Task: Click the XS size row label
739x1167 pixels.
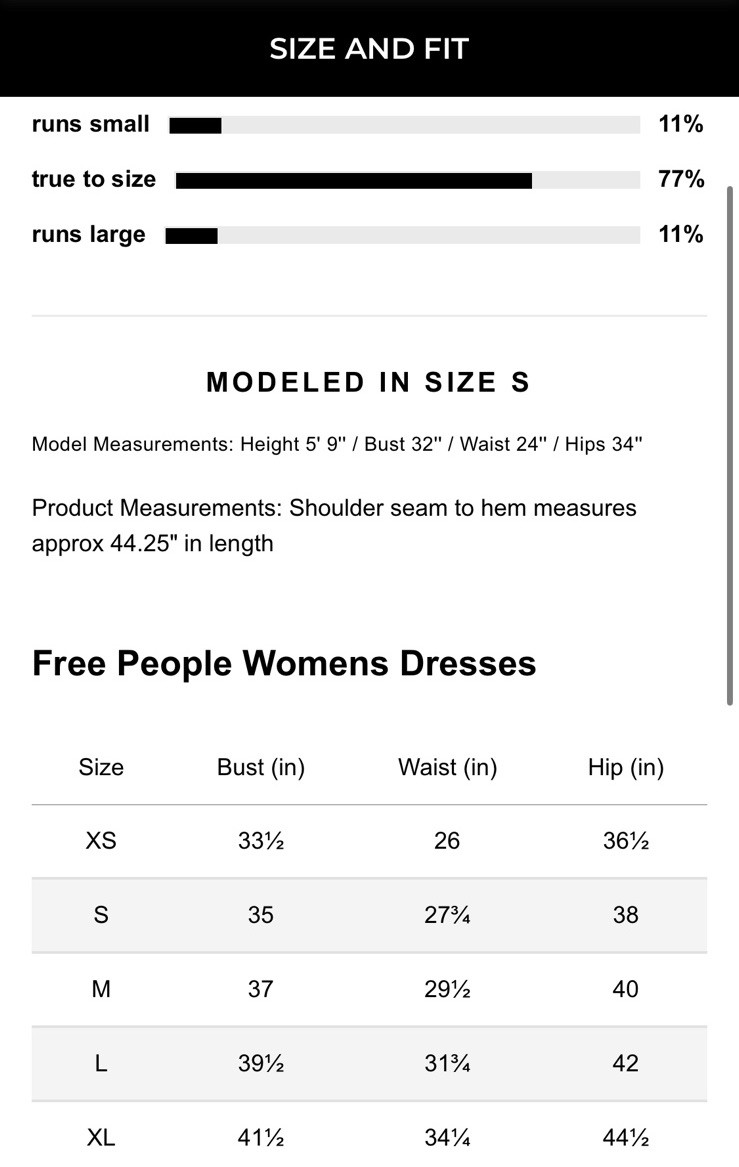Action: [101, 841]
